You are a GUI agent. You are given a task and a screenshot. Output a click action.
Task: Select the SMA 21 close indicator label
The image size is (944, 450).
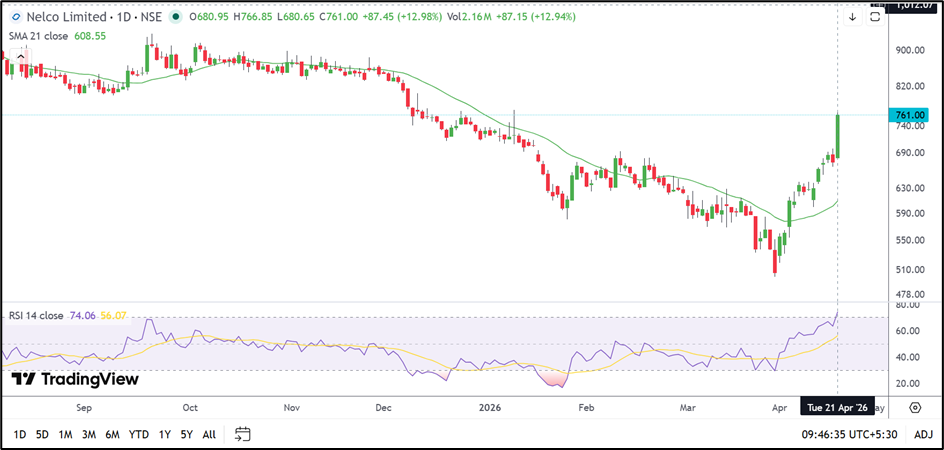click(40, 35)
